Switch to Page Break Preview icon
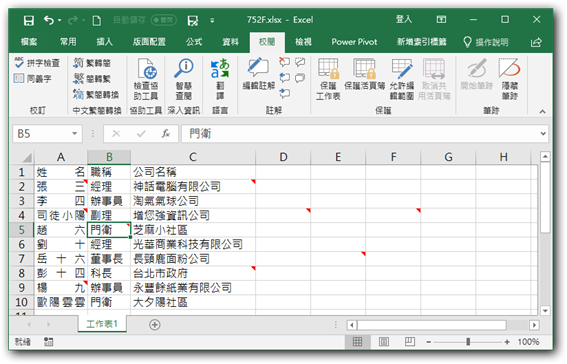This screenshot has height=364, width=567. tap(410, 342)
